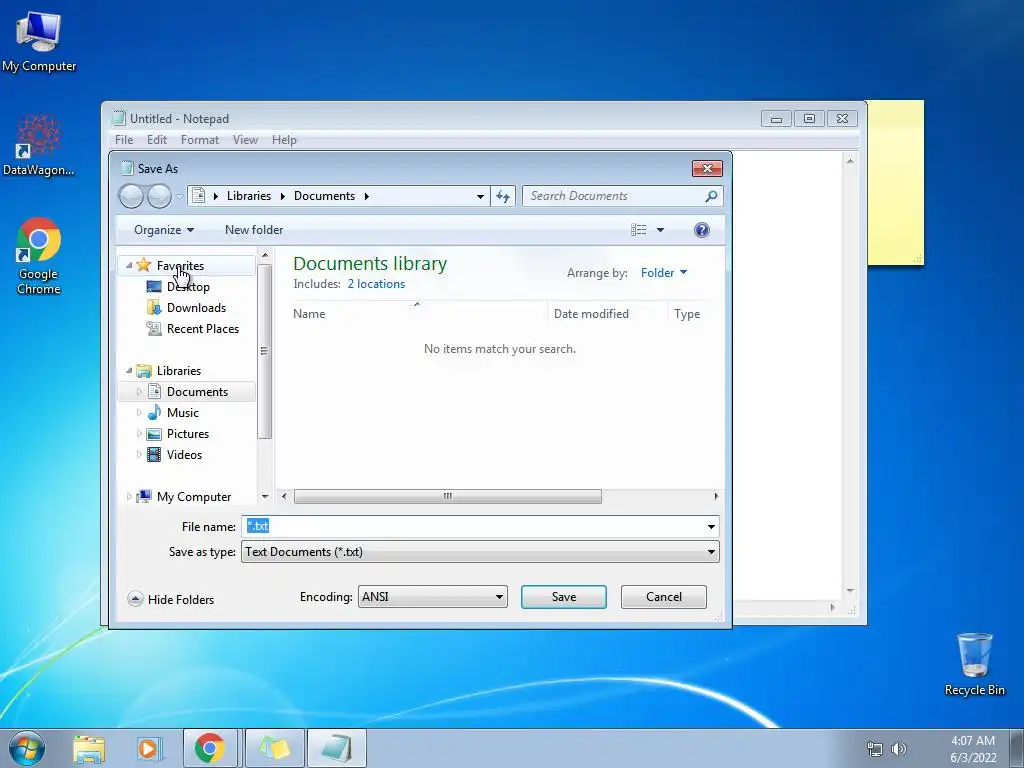Open Notepad View menu
Viewport: 1024px width, 768px height.
[x=246, y=140]
